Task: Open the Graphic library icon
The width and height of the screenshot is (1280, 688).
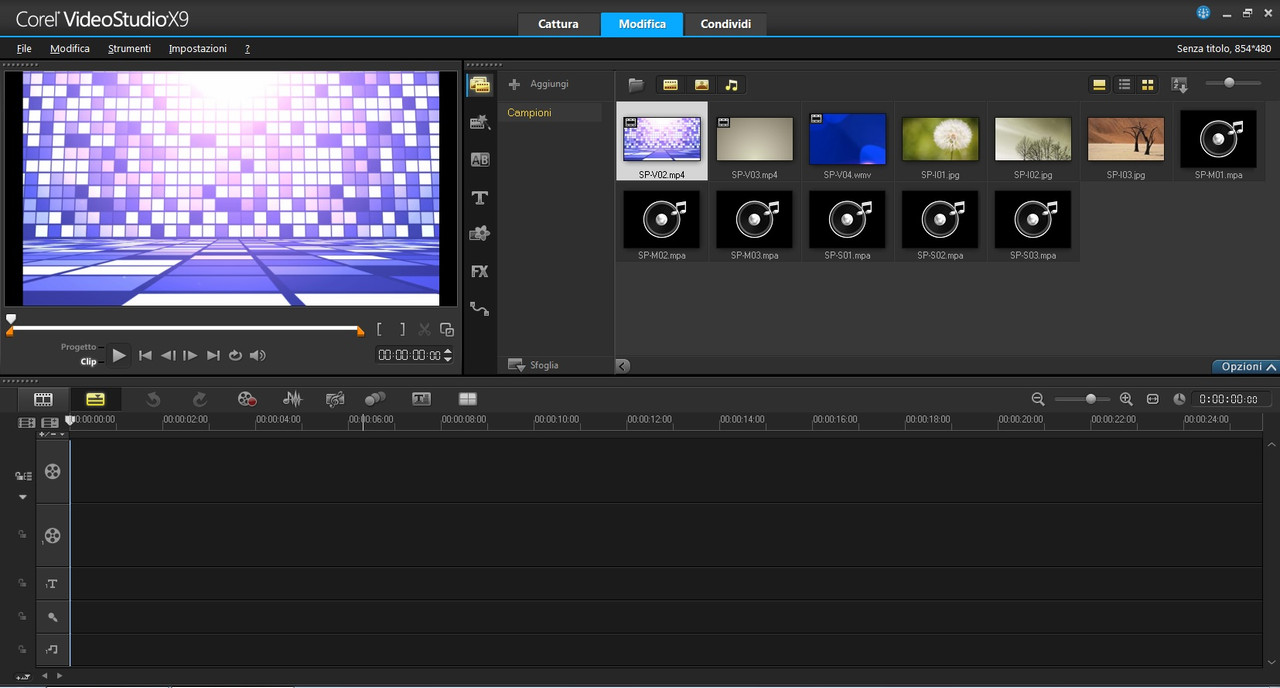Action: tap(480, 234)
